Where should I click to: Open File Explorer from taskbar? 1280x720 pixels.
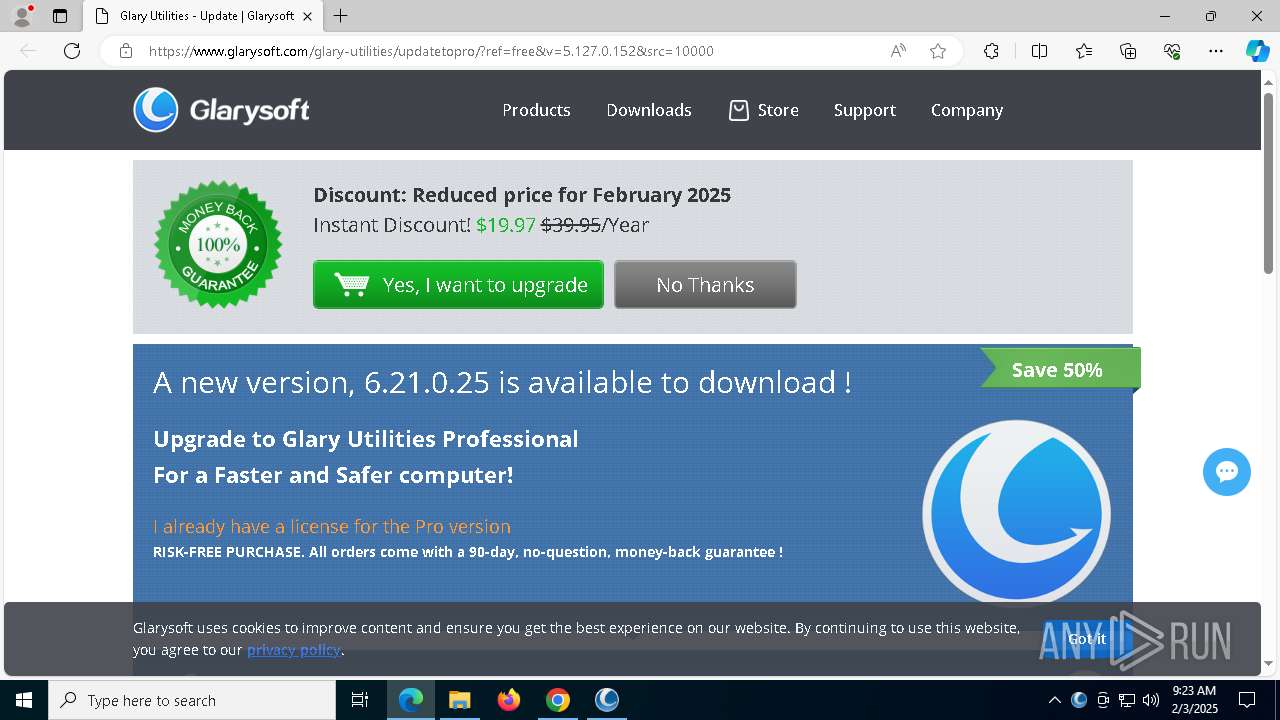coord(459,700)
